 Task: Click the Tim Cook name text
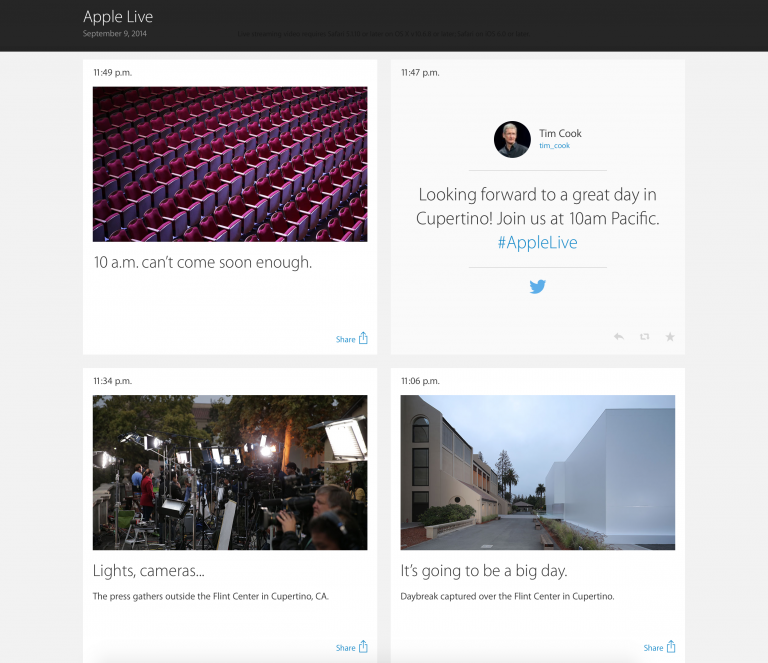point(560,133)
